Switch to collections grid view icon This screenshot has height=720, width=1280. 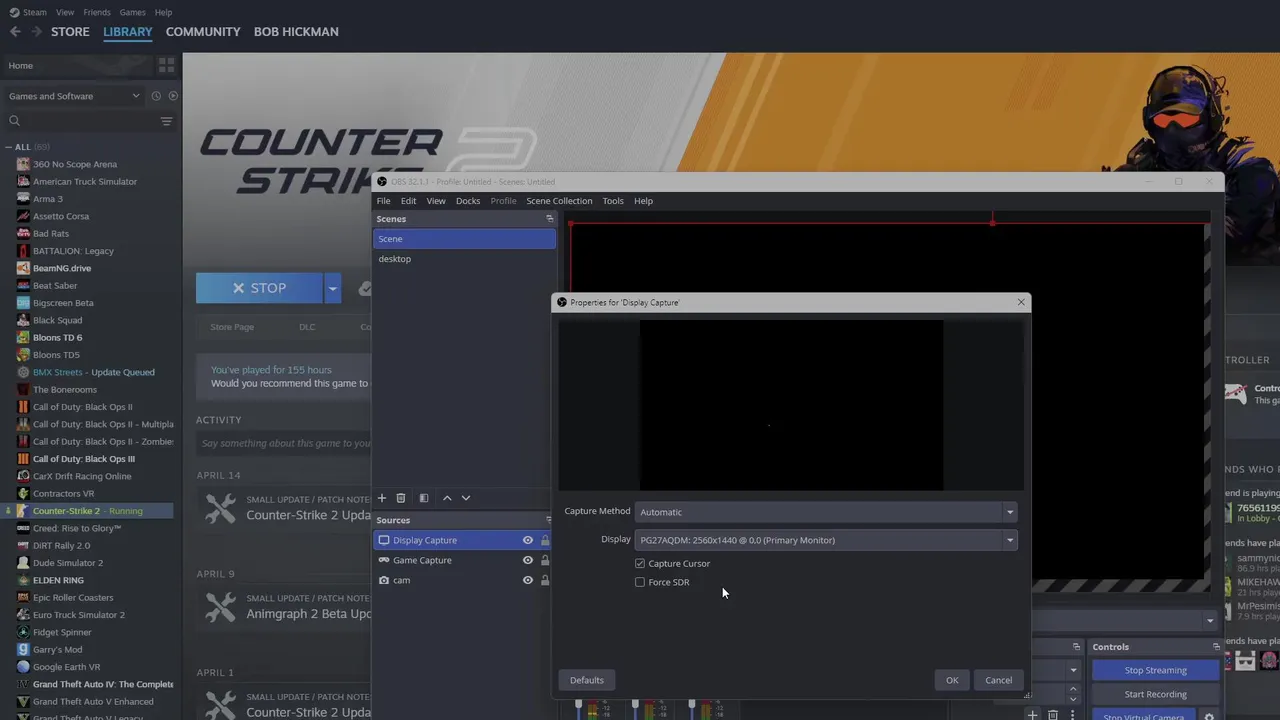tap(166, 66)
